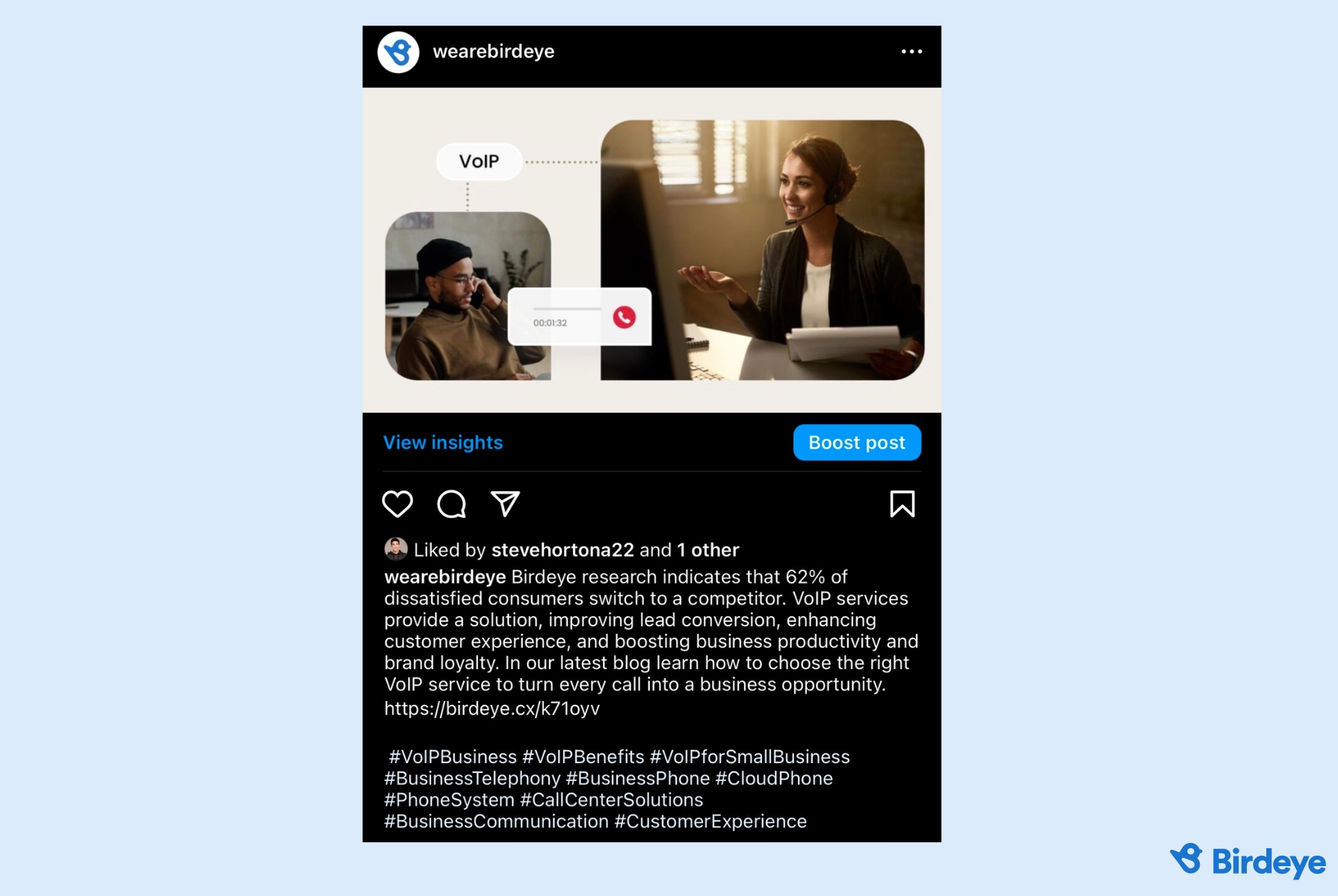Open comments with the speech bubble icon
1338x896 pixels.
pos(451,504)
